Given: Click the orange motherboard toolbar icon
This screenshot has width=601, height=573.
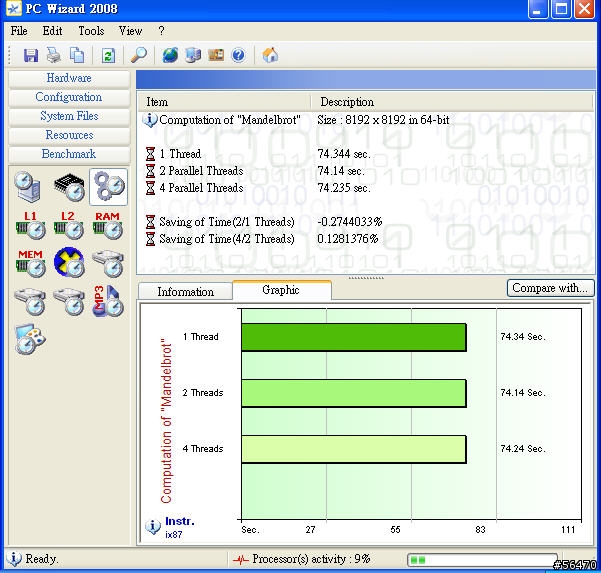Looking at the screenshot, I should pos(216,55).
